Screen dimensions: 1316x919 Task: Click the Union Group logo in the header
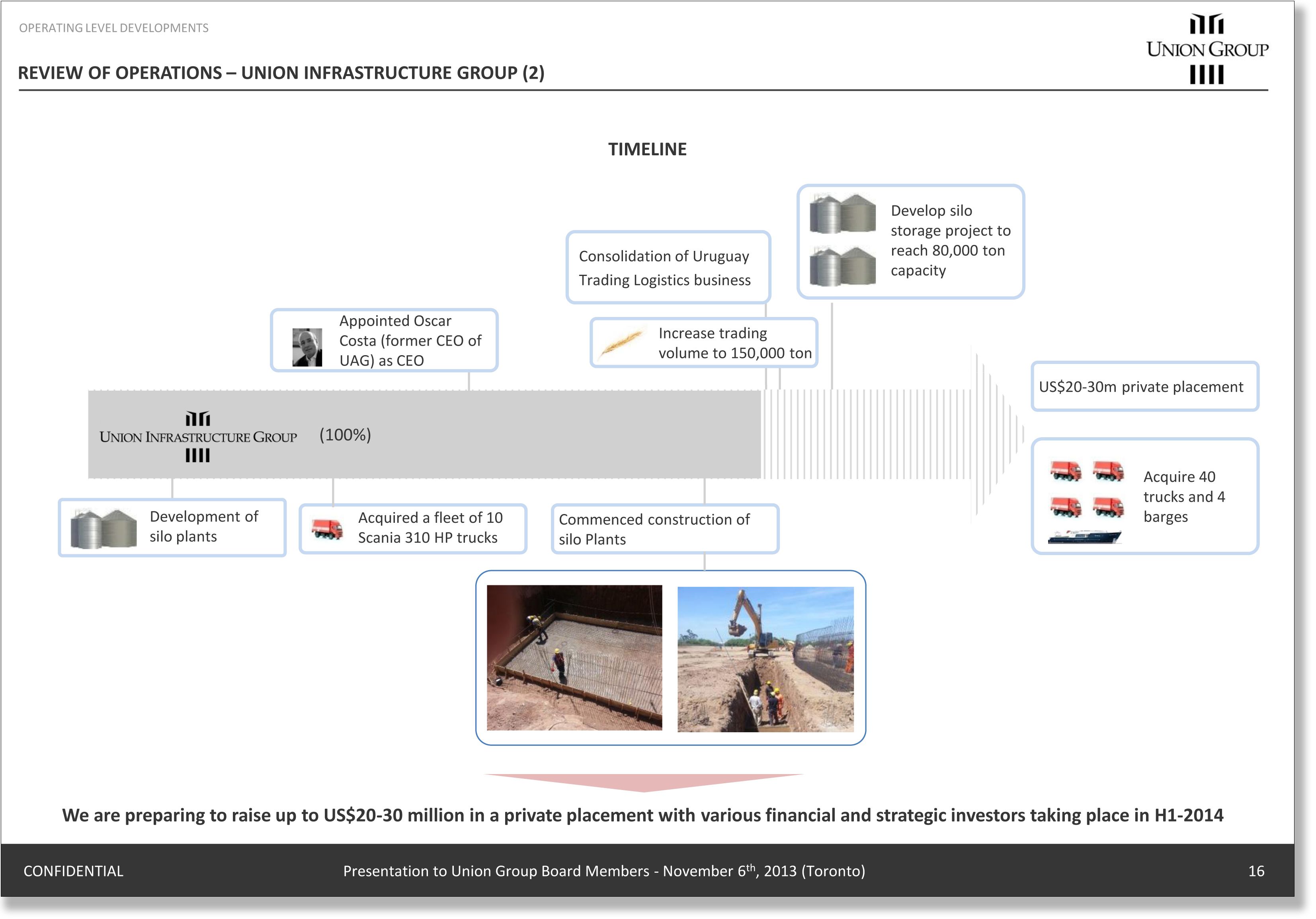pos(1207,49)
